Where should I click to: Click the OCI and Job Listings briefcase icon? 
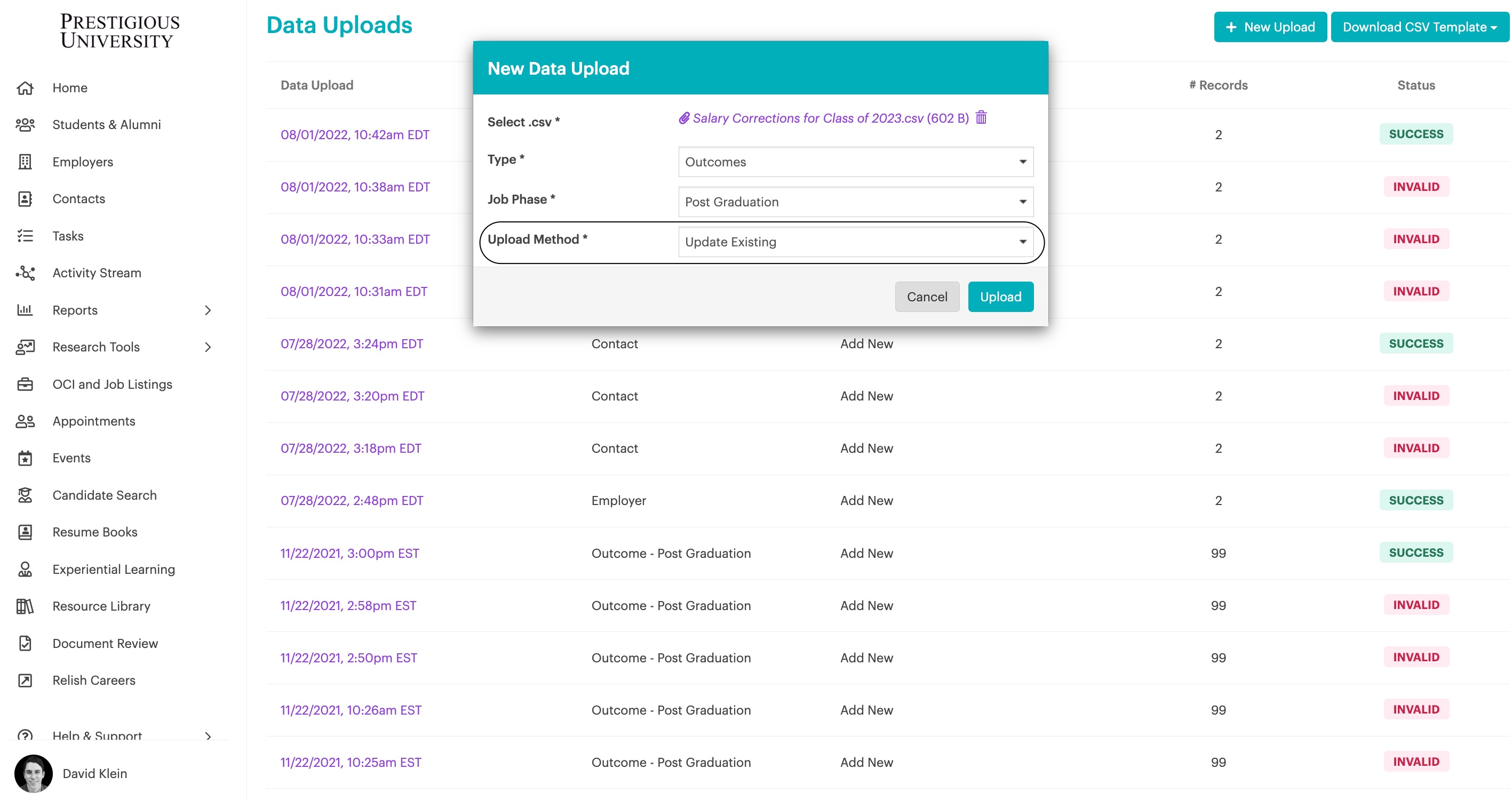[25, 385]
